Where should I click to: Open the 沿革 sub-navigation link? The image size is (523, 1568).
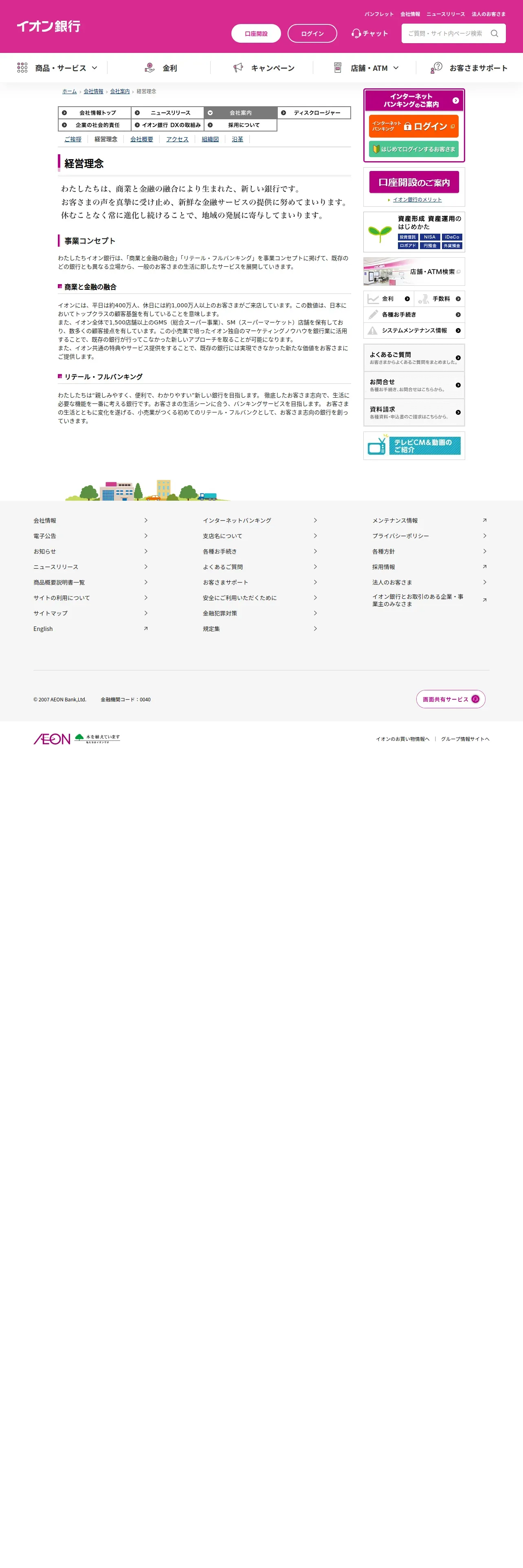(x=237, y=139)
